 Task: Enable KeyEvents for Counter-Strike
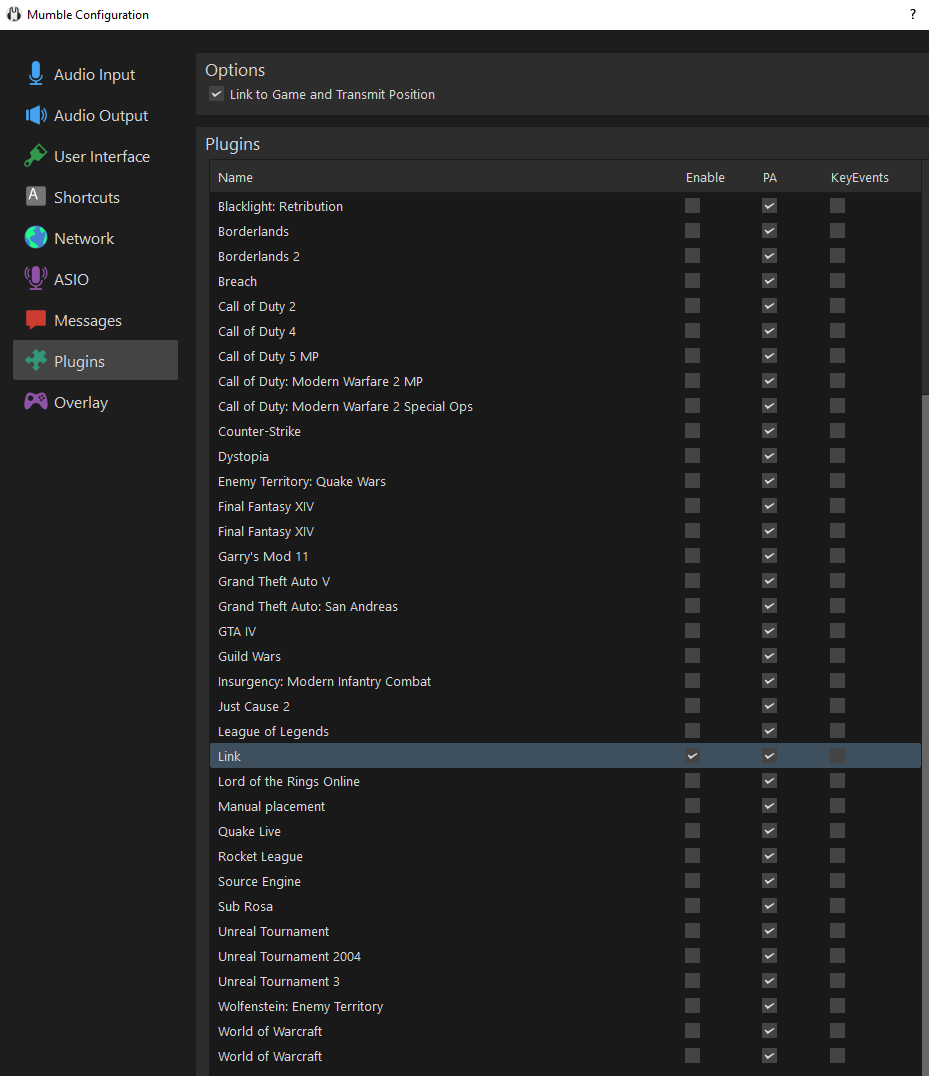click(x=837, y=431)
